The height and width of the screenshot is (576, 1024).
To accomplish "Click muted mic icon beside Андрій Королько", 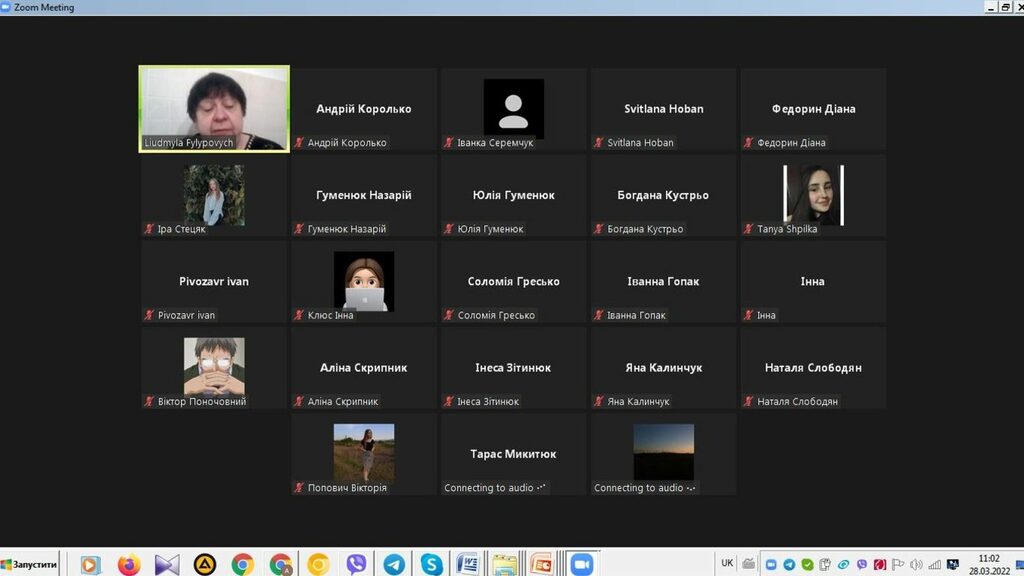I will 299,143.
